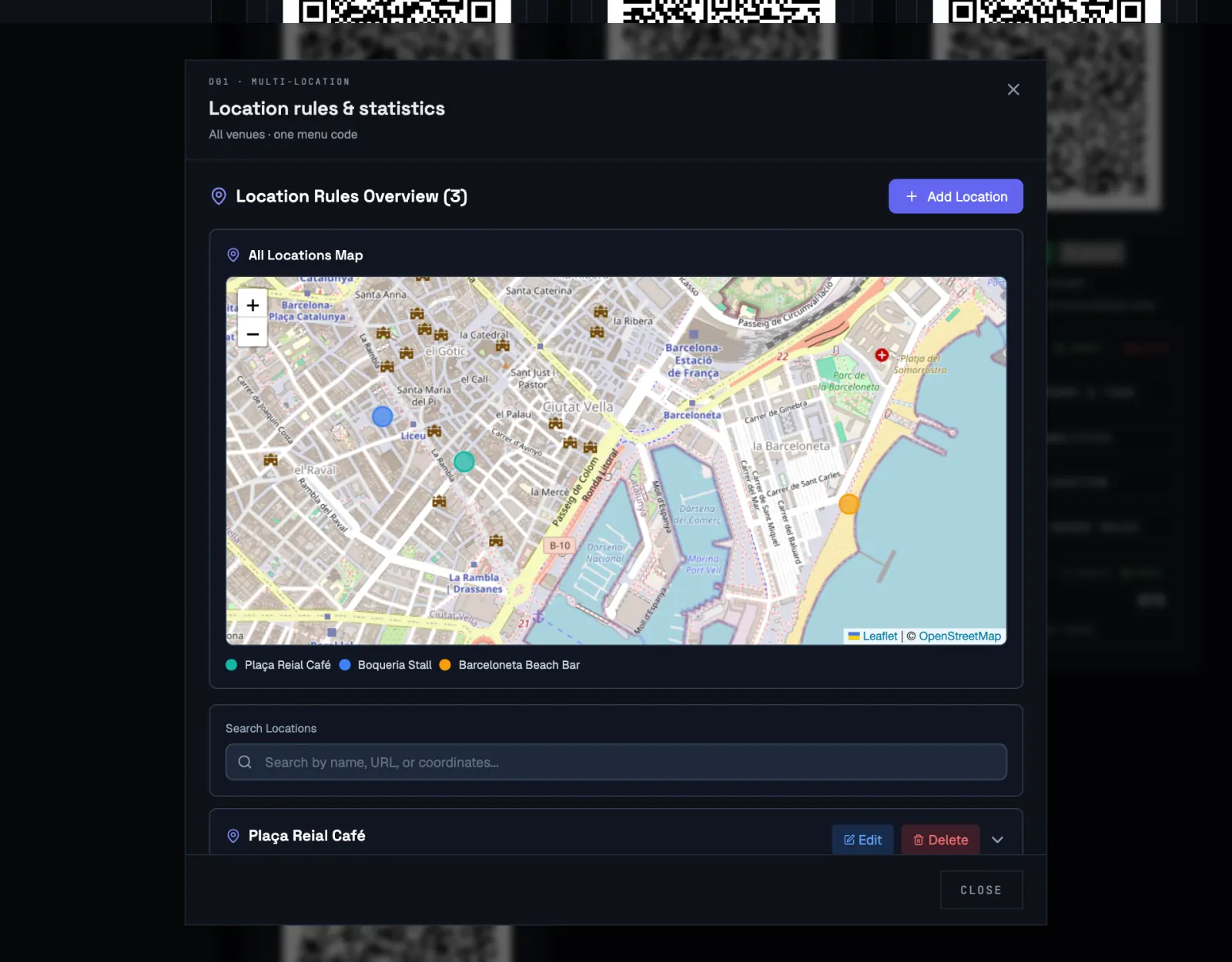Click the orange Barceloneta Beach Bar legend dot

[445, 665]
